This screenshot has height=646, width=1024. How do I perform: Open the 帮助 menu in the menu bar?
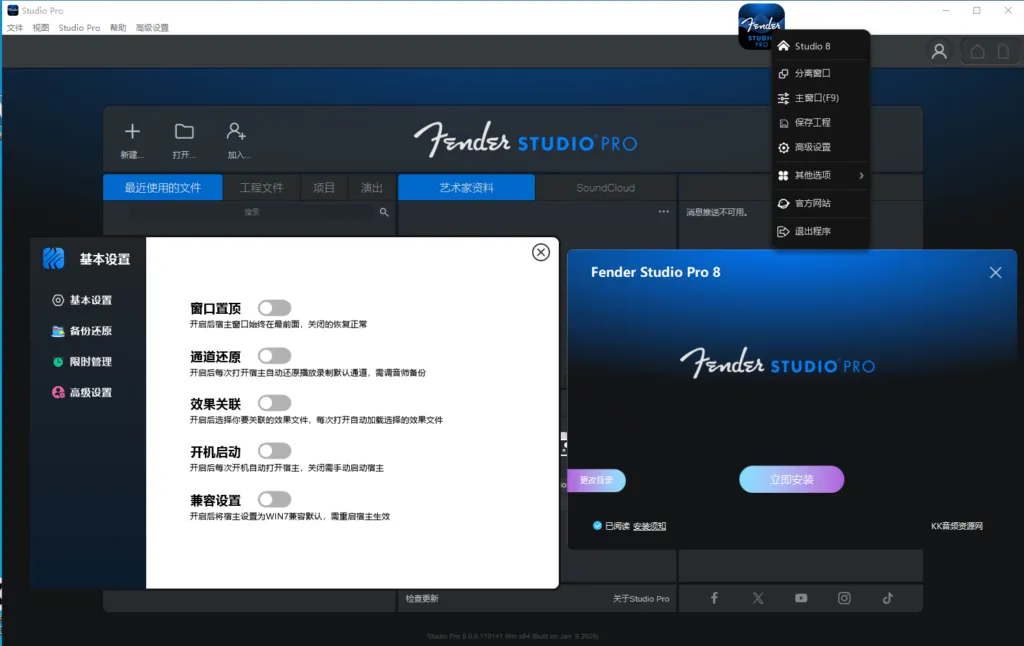tap(118, 27)
